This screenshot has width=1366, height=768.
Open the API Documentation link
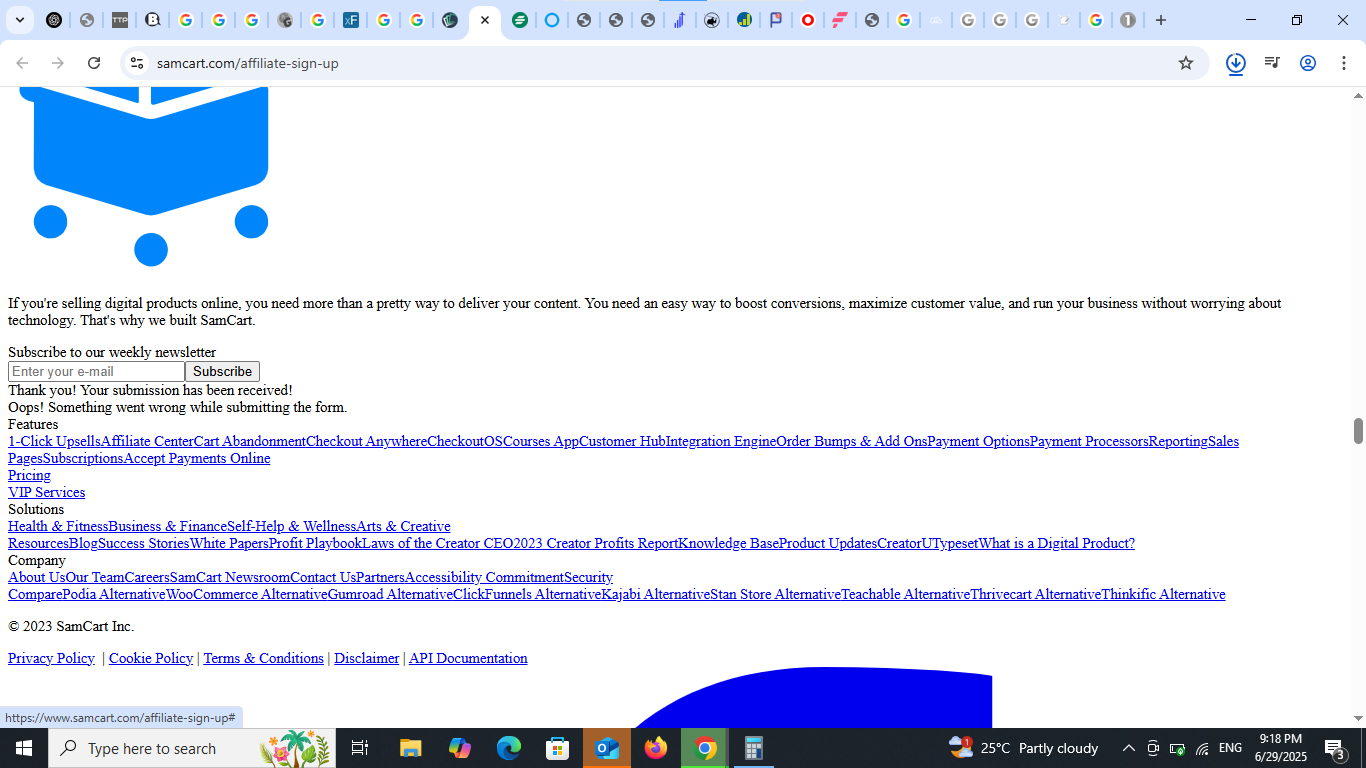click(x=468, y=658)
